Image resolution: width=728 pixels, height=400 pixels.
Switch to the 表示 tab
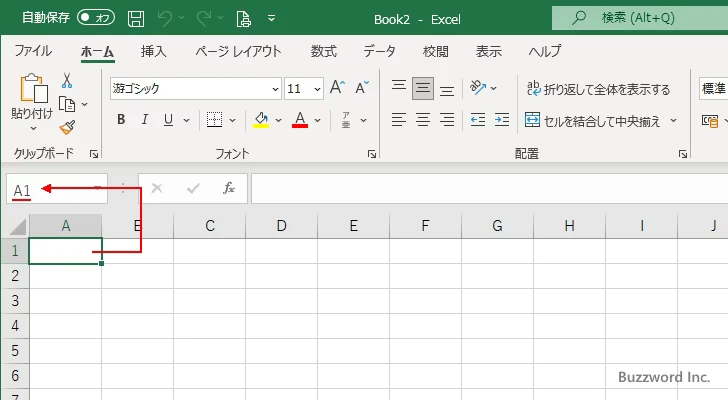[488, 51]
